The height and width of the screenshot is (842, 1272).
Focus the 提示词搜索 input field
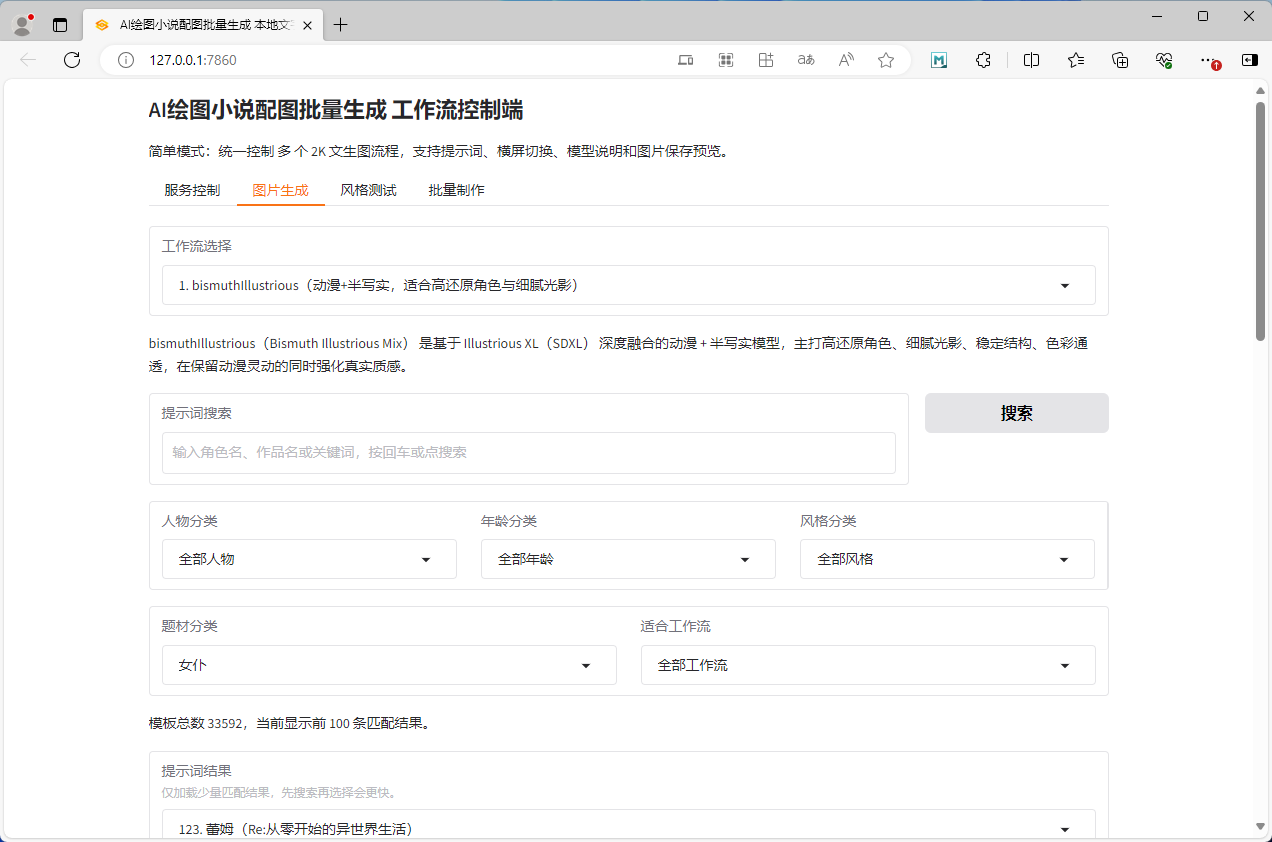(528, 453)
